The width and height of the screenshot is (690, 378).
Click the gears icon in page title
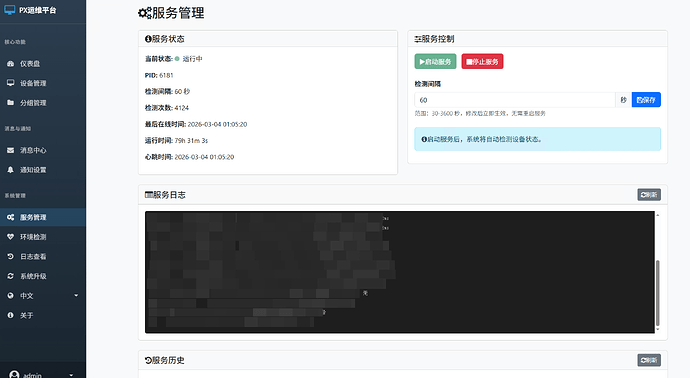coord(144,13)
